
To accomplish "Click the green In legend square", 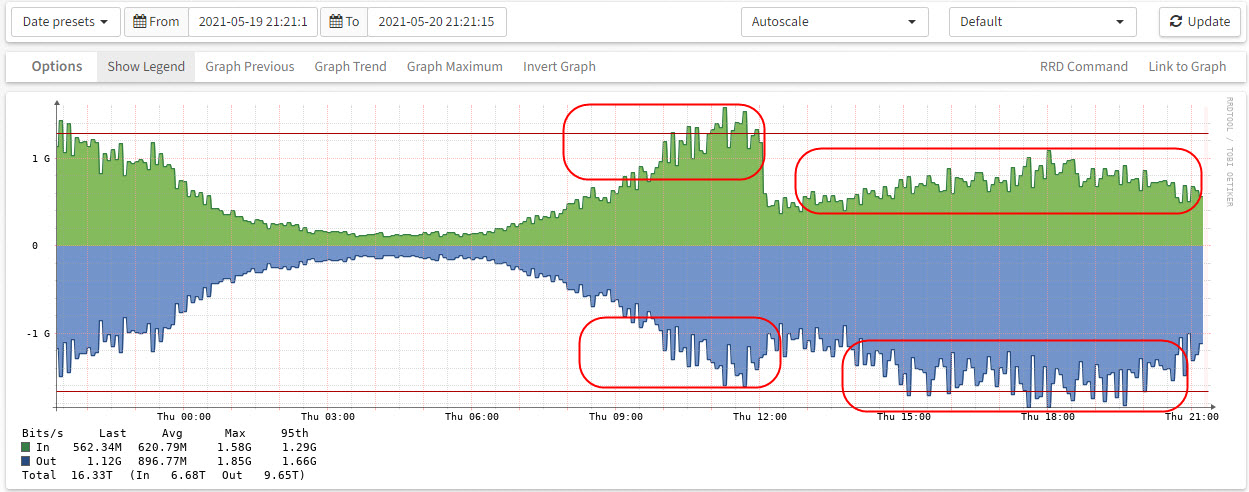I will coord(26,447).
